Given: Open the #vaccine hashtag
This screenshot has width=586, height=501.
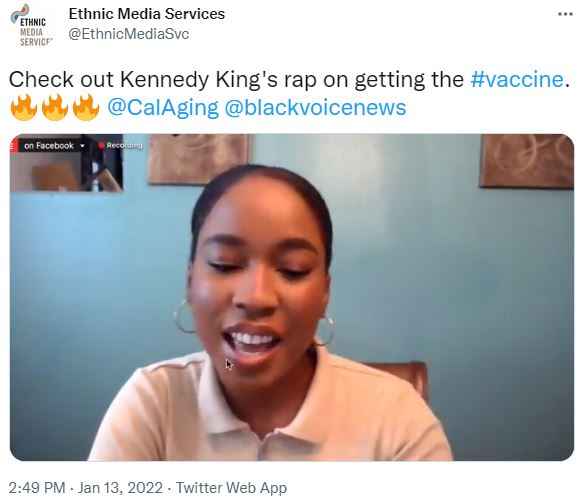Looking at the screenshot, I should 517,79.
